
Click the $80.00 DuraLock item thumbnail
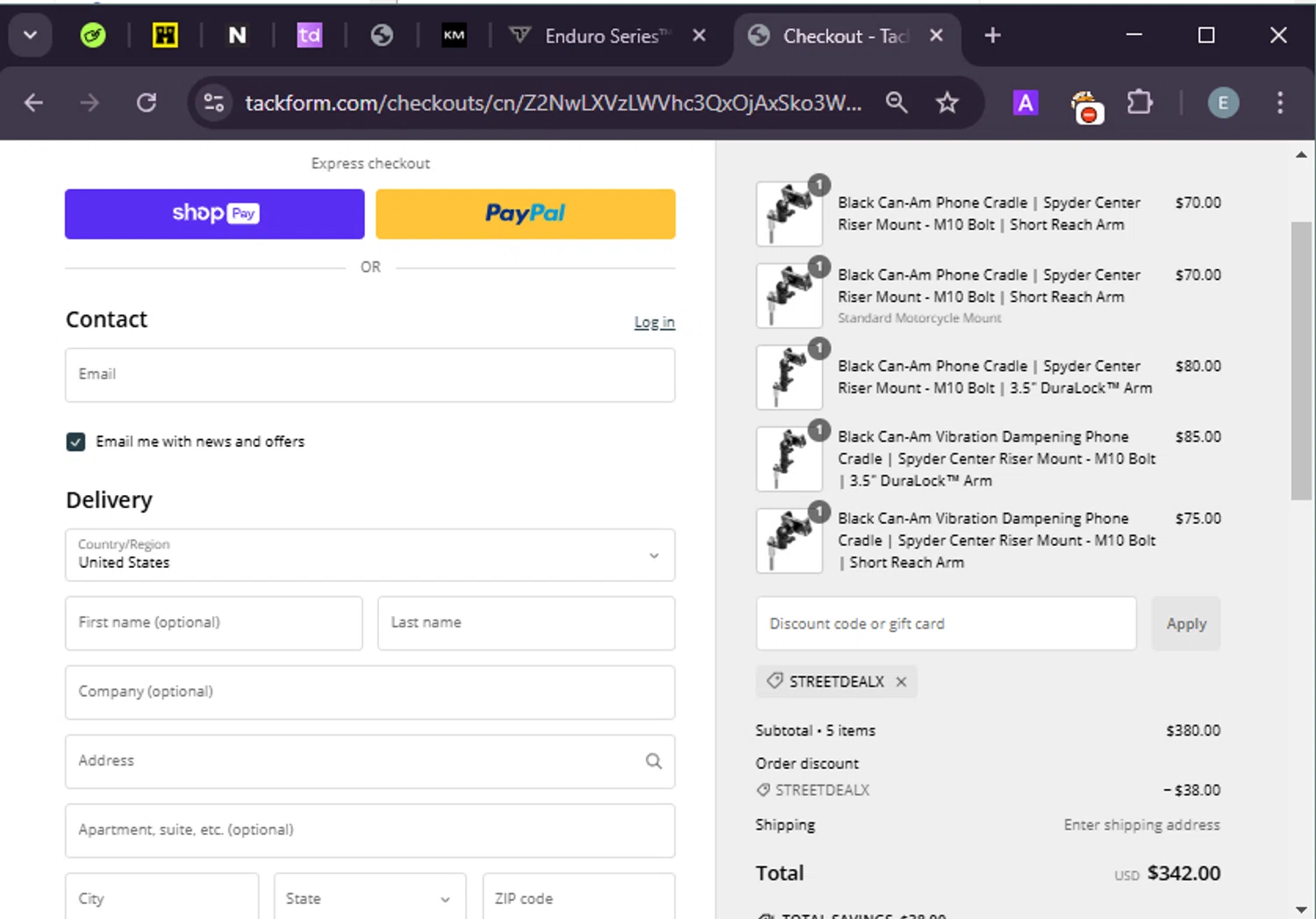click(x=790, y=377)
